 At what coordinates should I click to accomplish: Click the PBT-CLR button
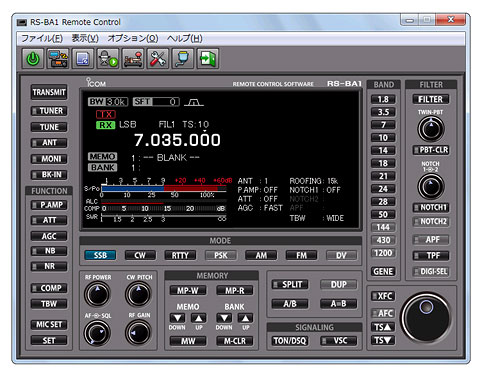[x=431, y=150]
